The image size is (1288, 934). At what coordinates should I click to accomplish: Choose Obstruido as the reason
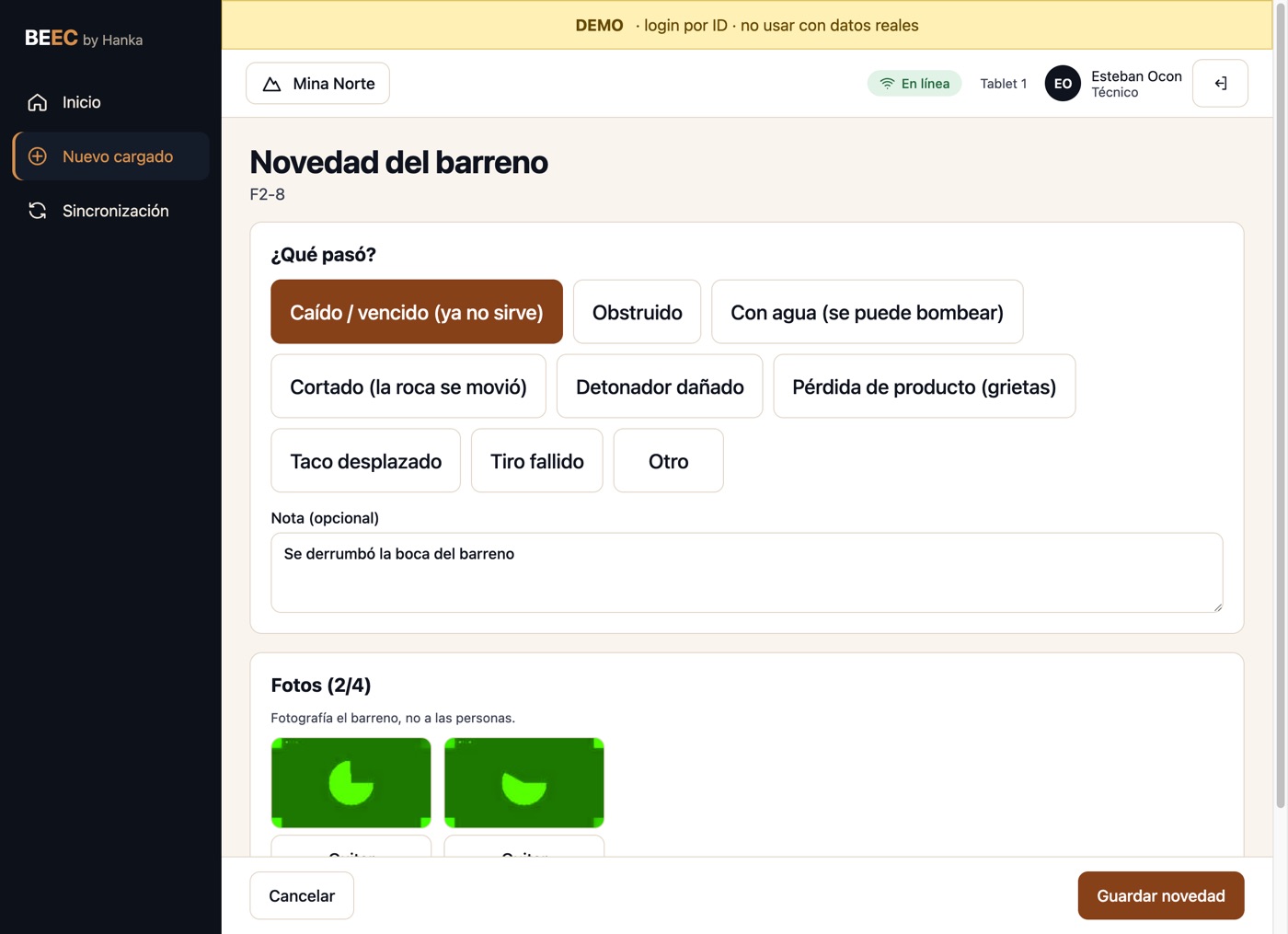[637, 312]
